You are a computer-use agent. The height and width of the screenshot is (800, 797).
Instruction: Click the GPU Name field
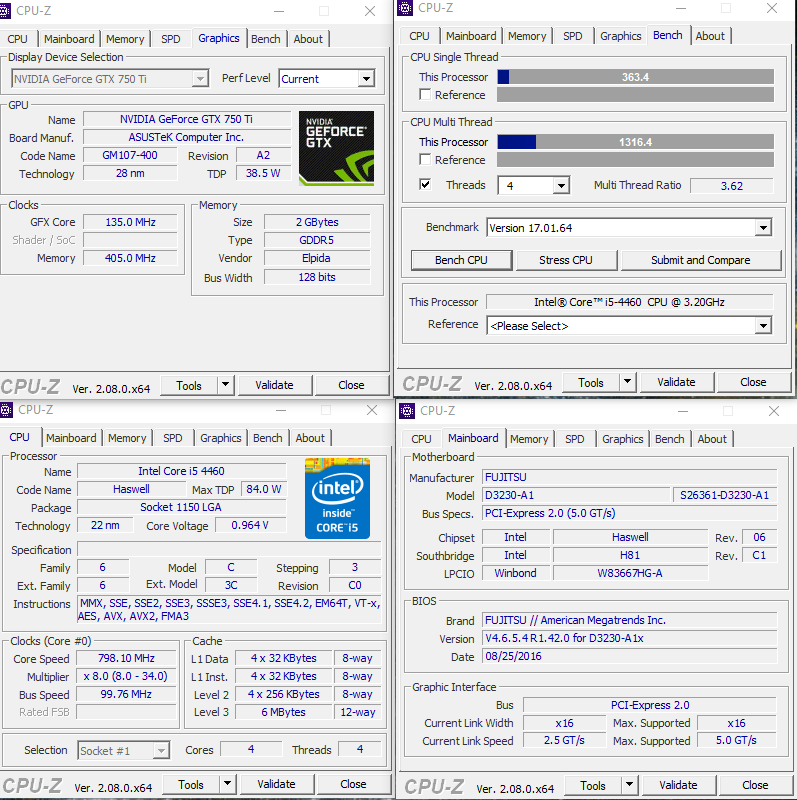pyautogui.click(x=187, y=119)
